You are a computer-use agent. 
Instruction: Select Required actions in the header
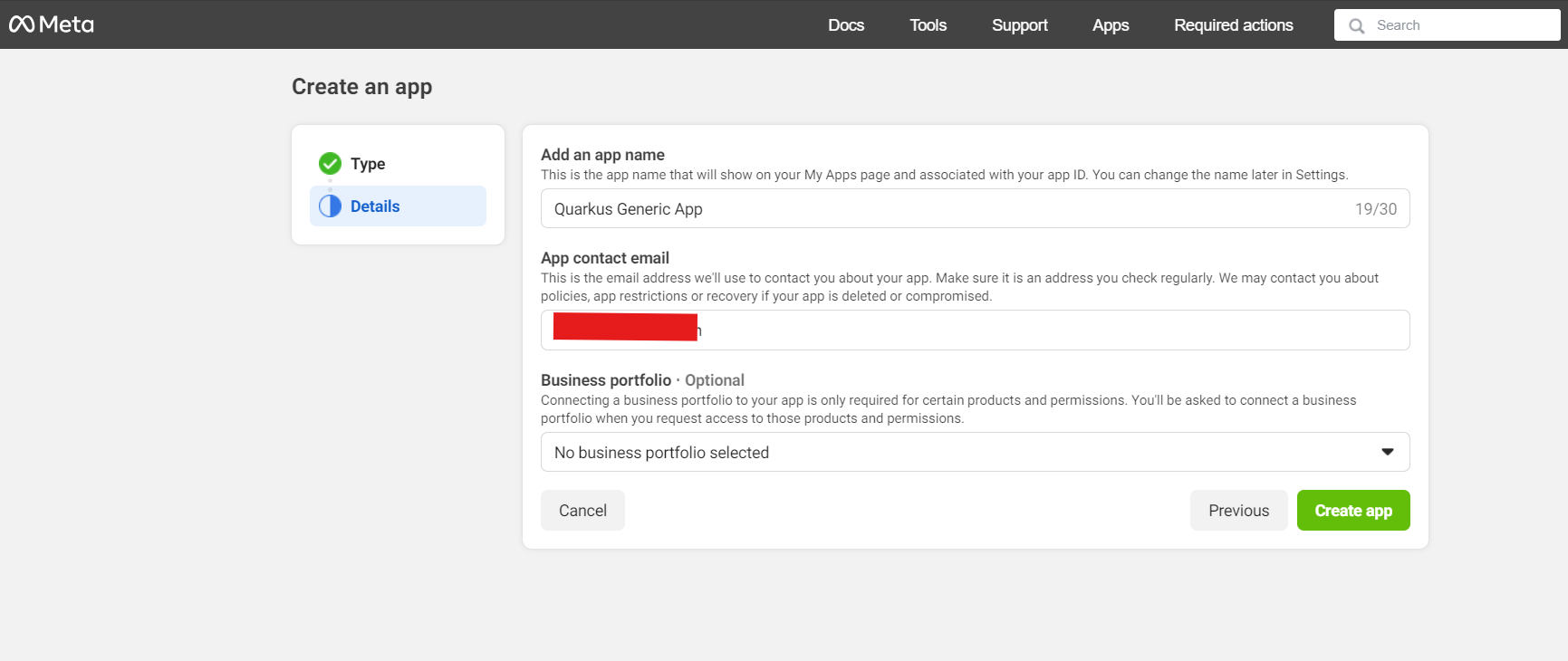(x=1233, y=25)
